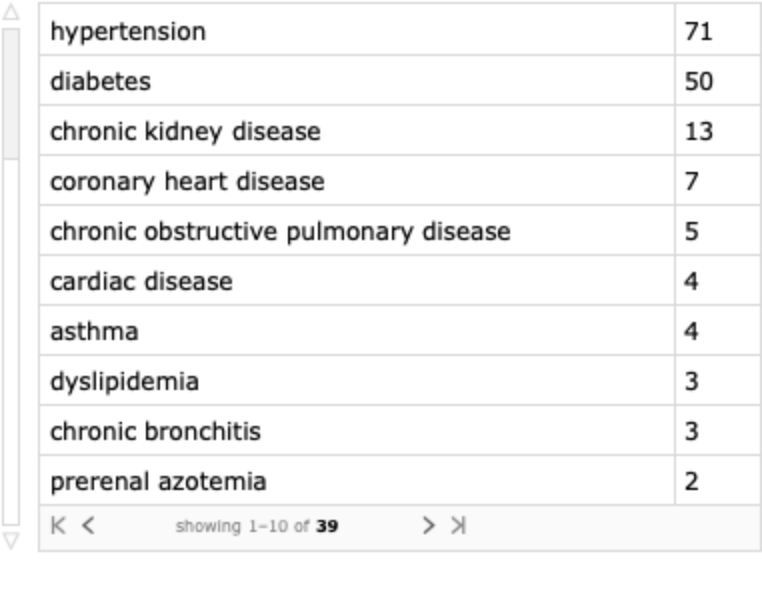The height and width of the screenshot is (592, 762).
Task: Select the diabetes cell
Action: coord(100,81)
